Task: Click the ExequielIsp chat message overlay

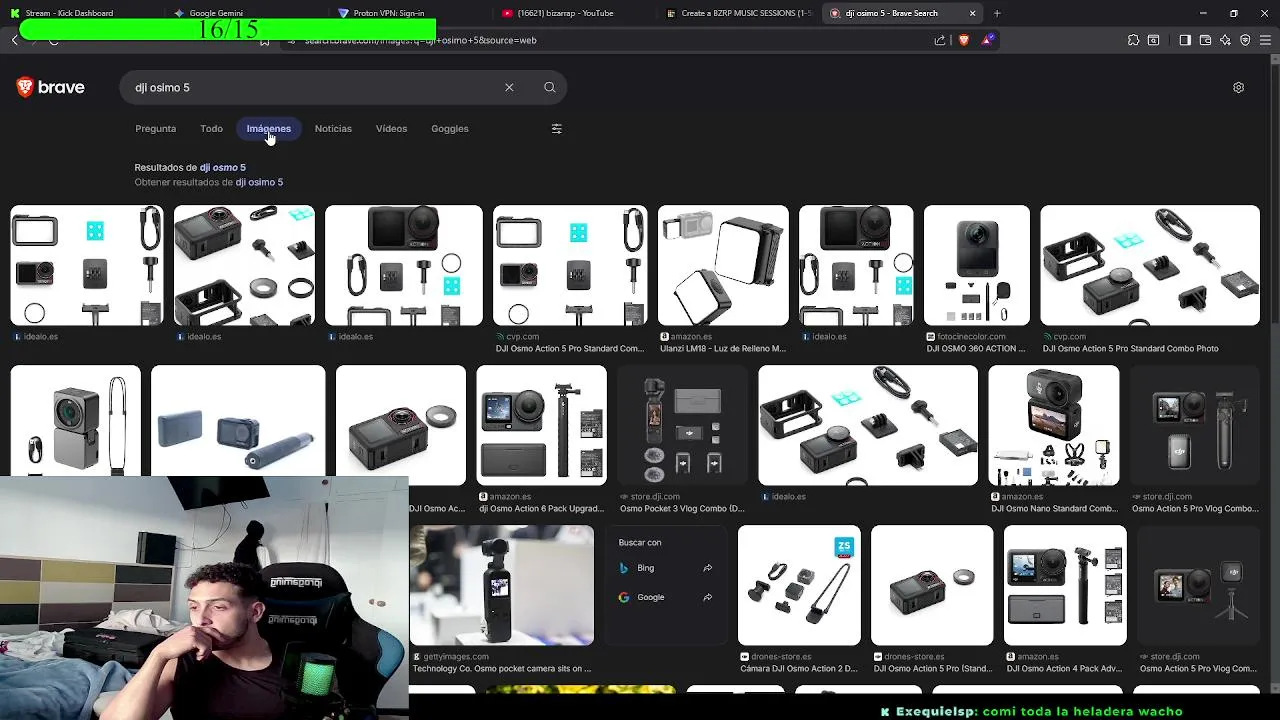Action: point(1031,712)
